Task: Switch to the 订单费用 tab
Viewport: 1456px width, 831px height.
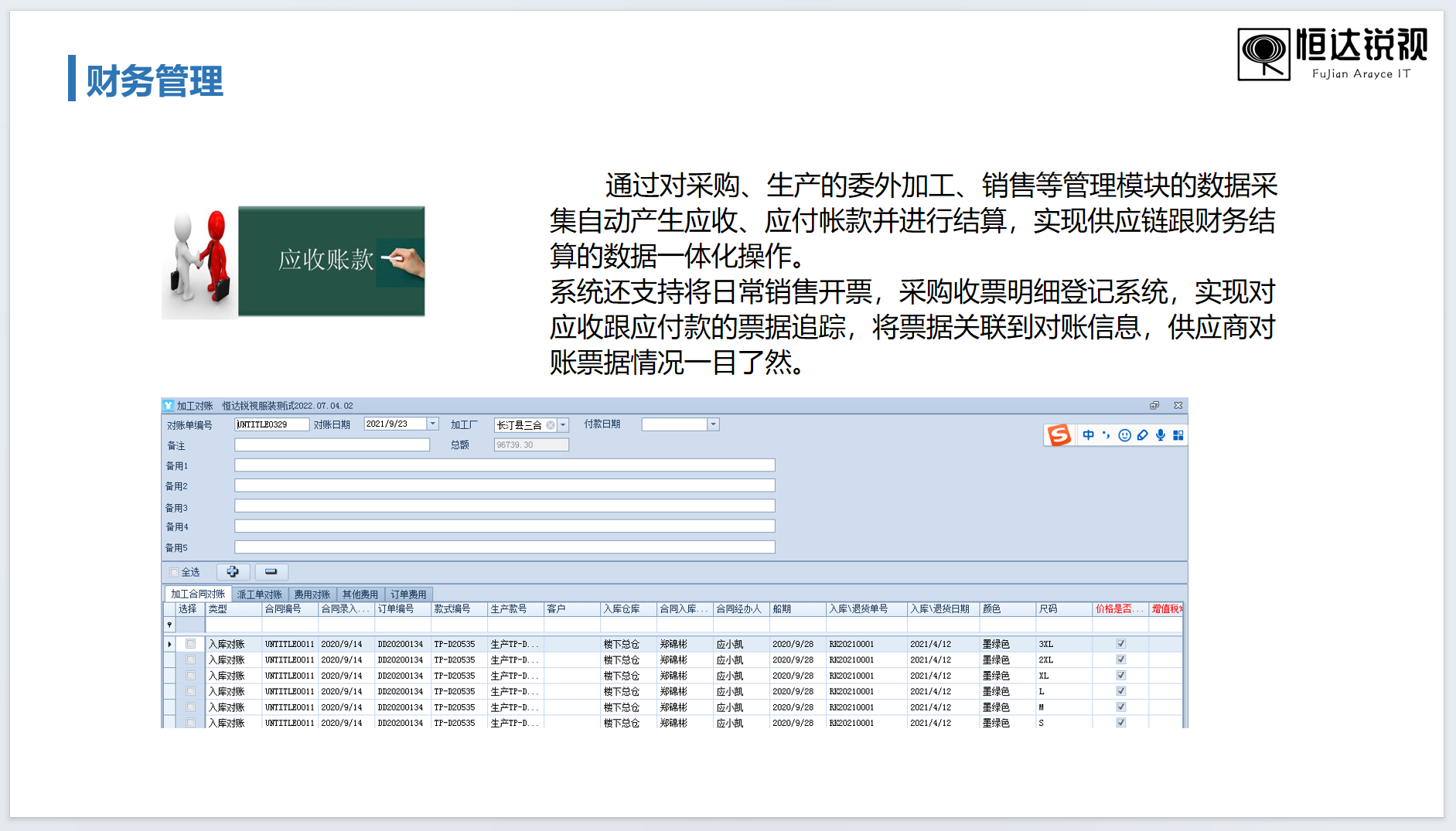Action: pos(408,594)
